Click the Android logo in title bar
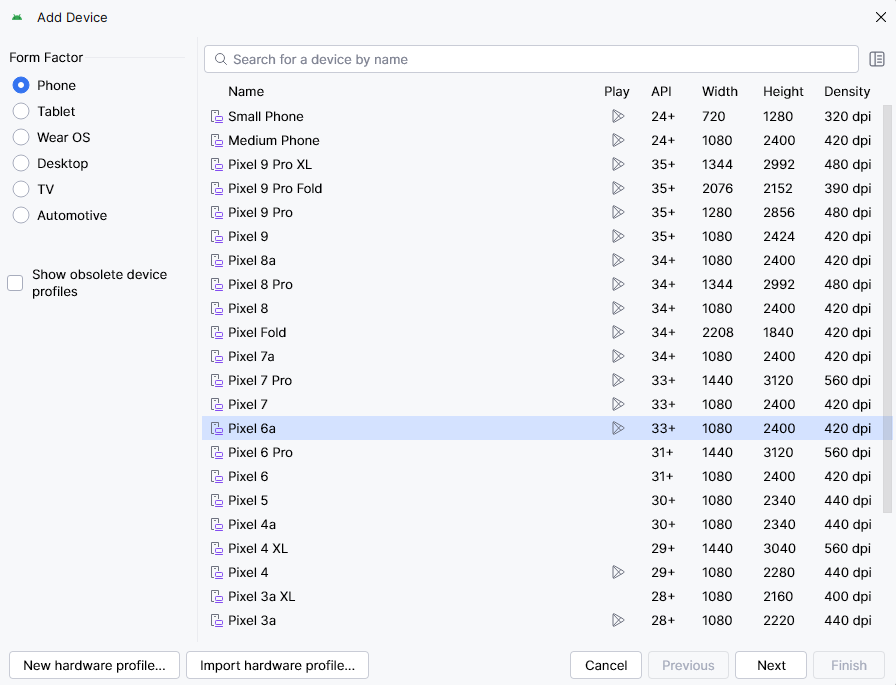The height and width of the screenshot is (685, 896). pos(17,17)
